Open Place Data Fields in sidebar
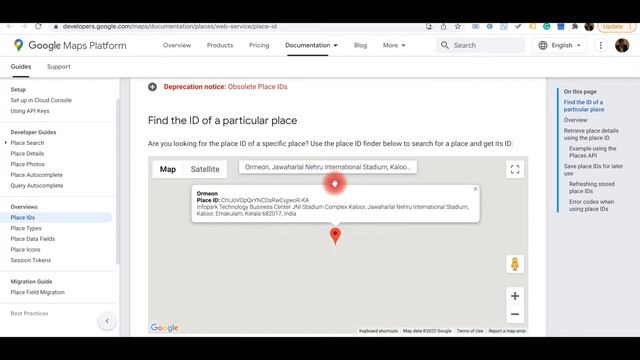 click(x=33, y=239)
